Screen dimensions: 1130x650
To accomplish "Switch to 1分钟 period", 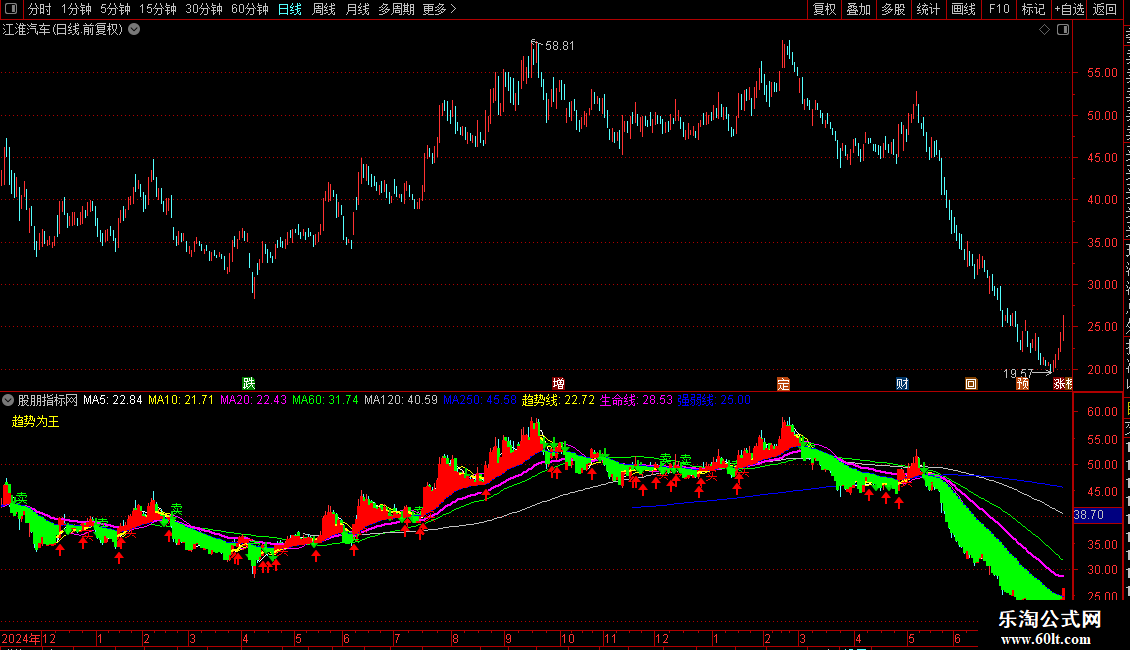I will point(76,9).
